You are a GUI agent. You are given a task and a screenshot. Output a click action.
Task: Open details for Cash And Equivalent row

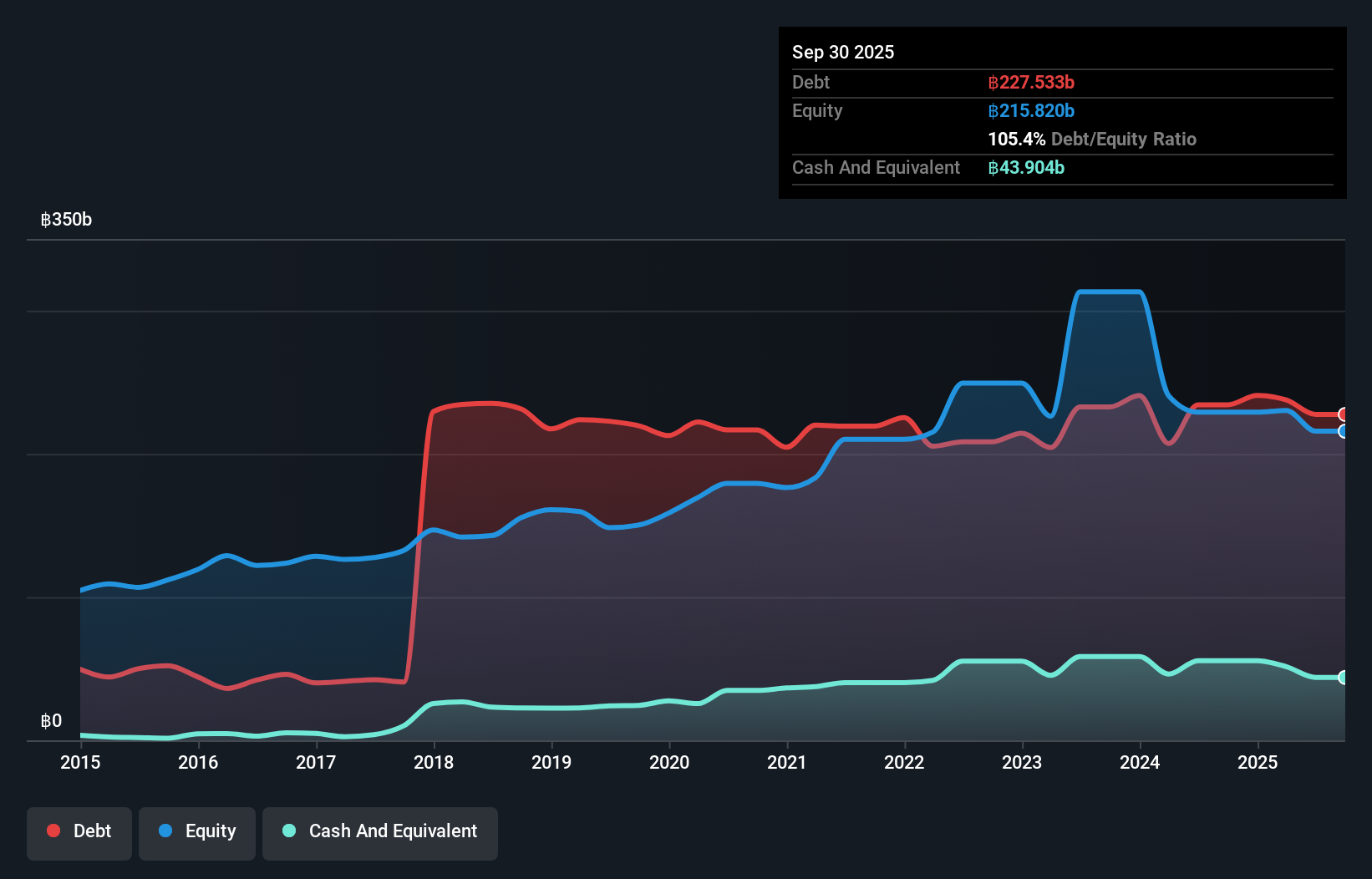[x=876, y=167]
